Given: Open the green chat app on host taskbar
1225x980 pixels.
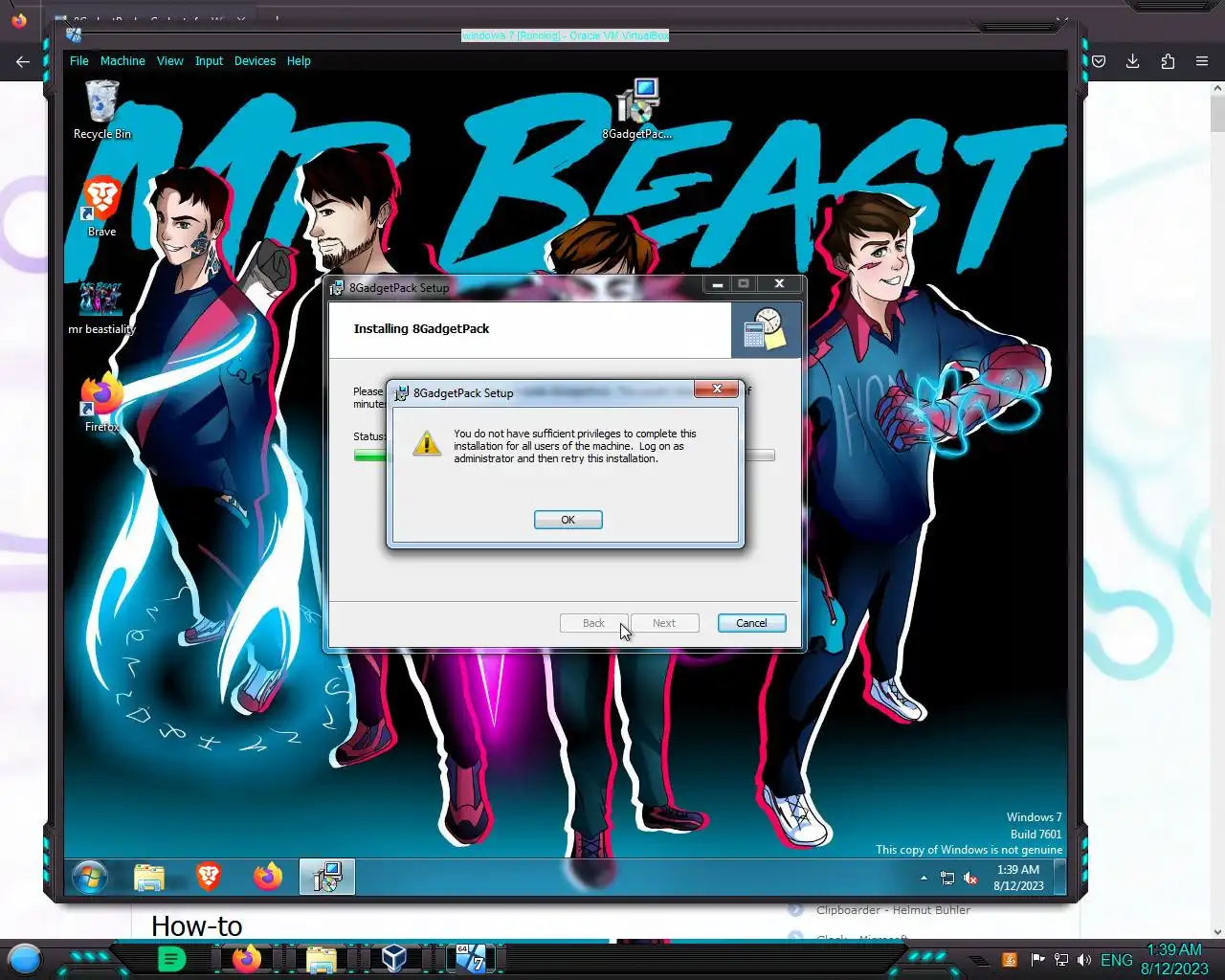Looking at the screenshot, I should (171, 959).
